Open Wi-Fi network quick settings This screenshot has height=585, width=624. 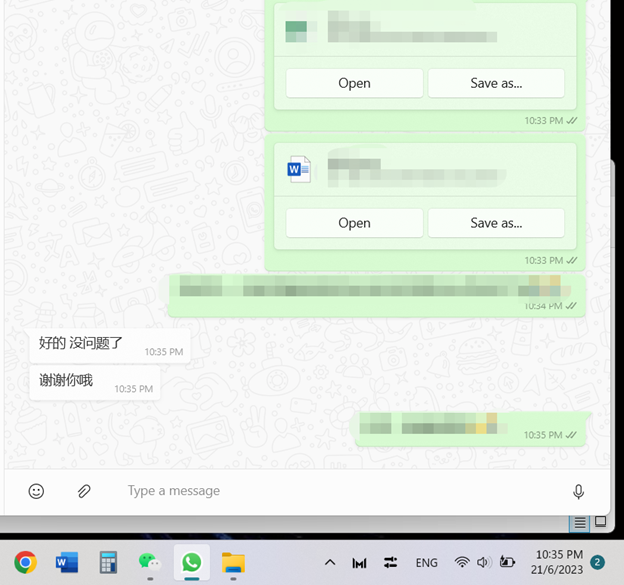point(462,563)
